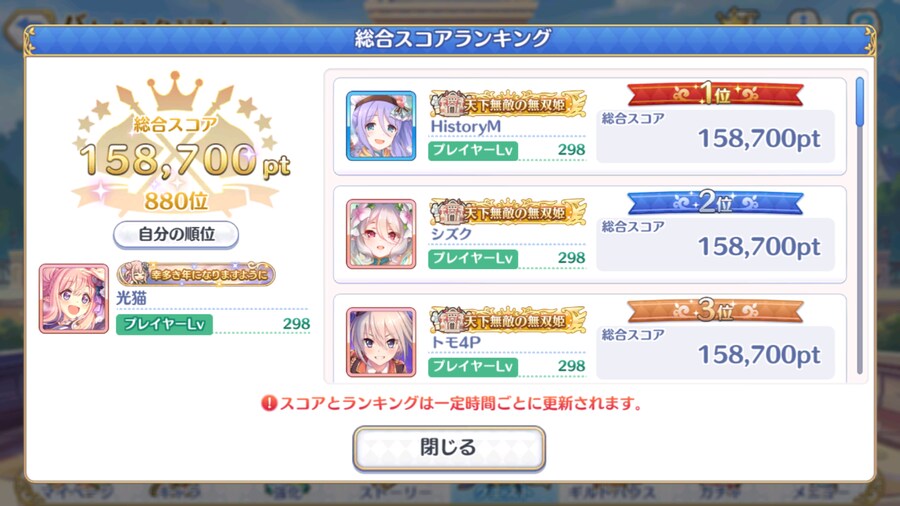Viewport: 900px width, 506px height.
Task: Open シズク's character avatar
Action: tap(381, 234)
